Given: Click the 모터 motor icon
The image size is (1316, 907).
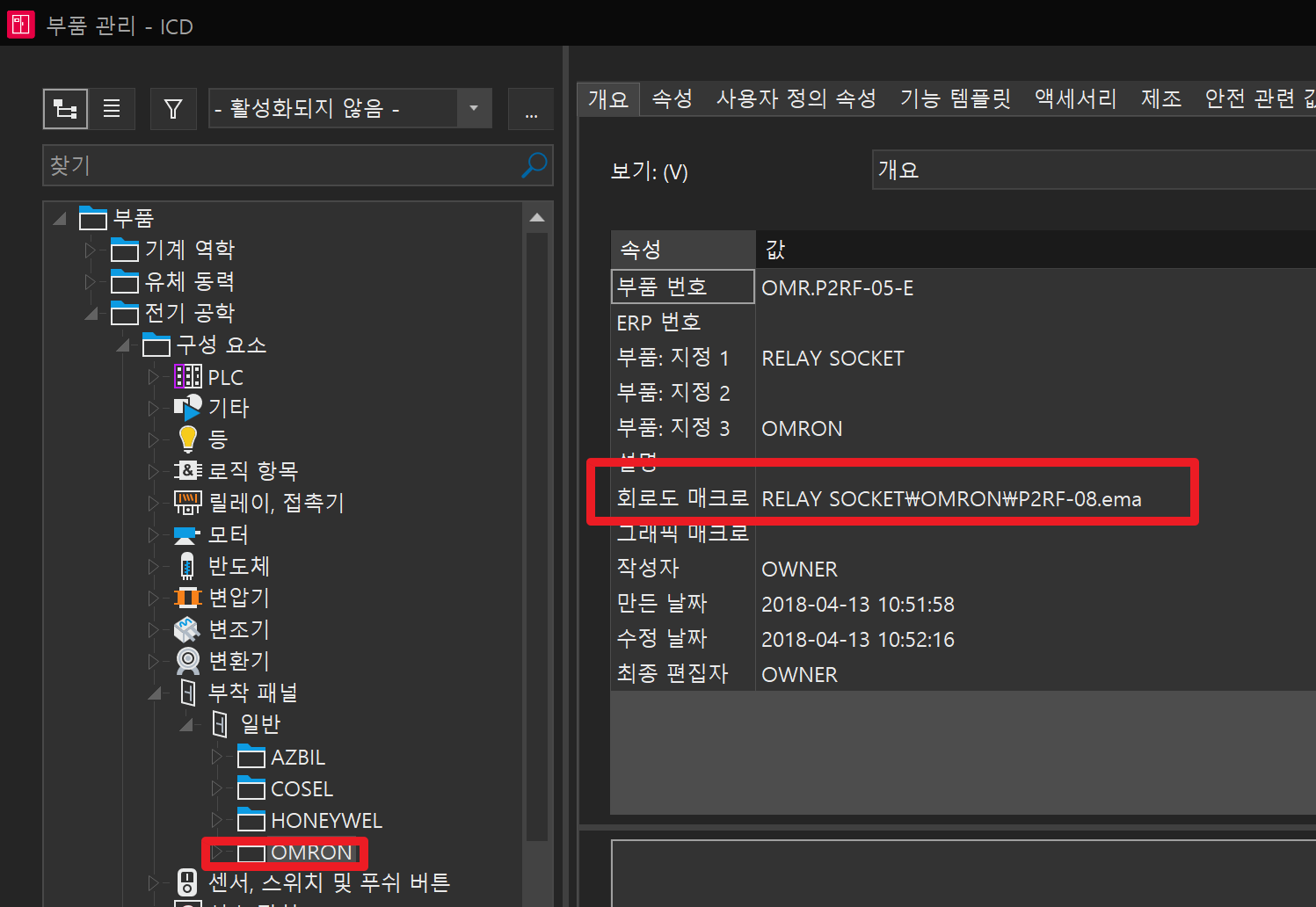Looking at the screenshot, I should click(187, 533).
